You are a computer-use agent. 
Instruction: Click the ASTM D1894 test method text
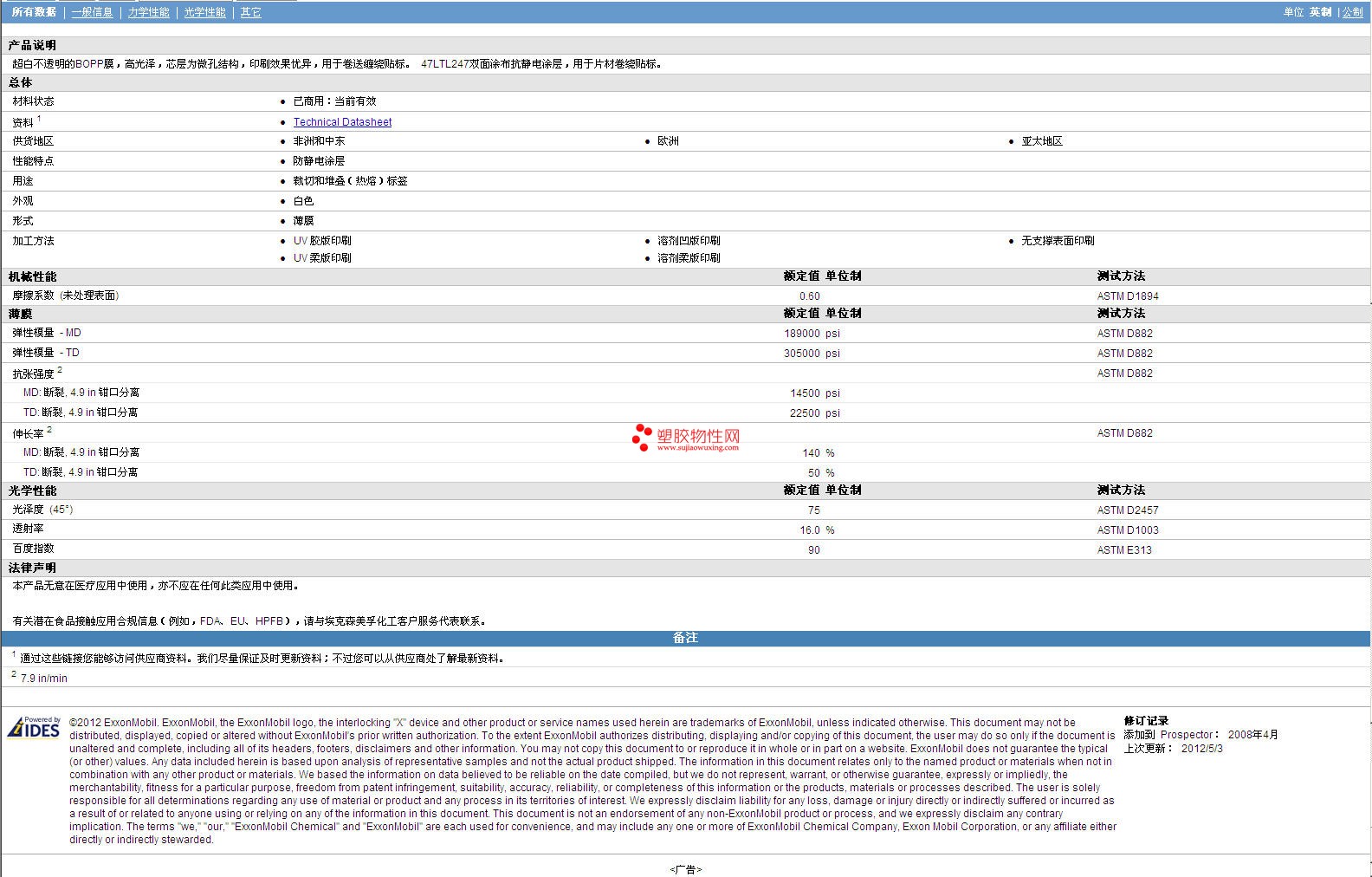1127,296
